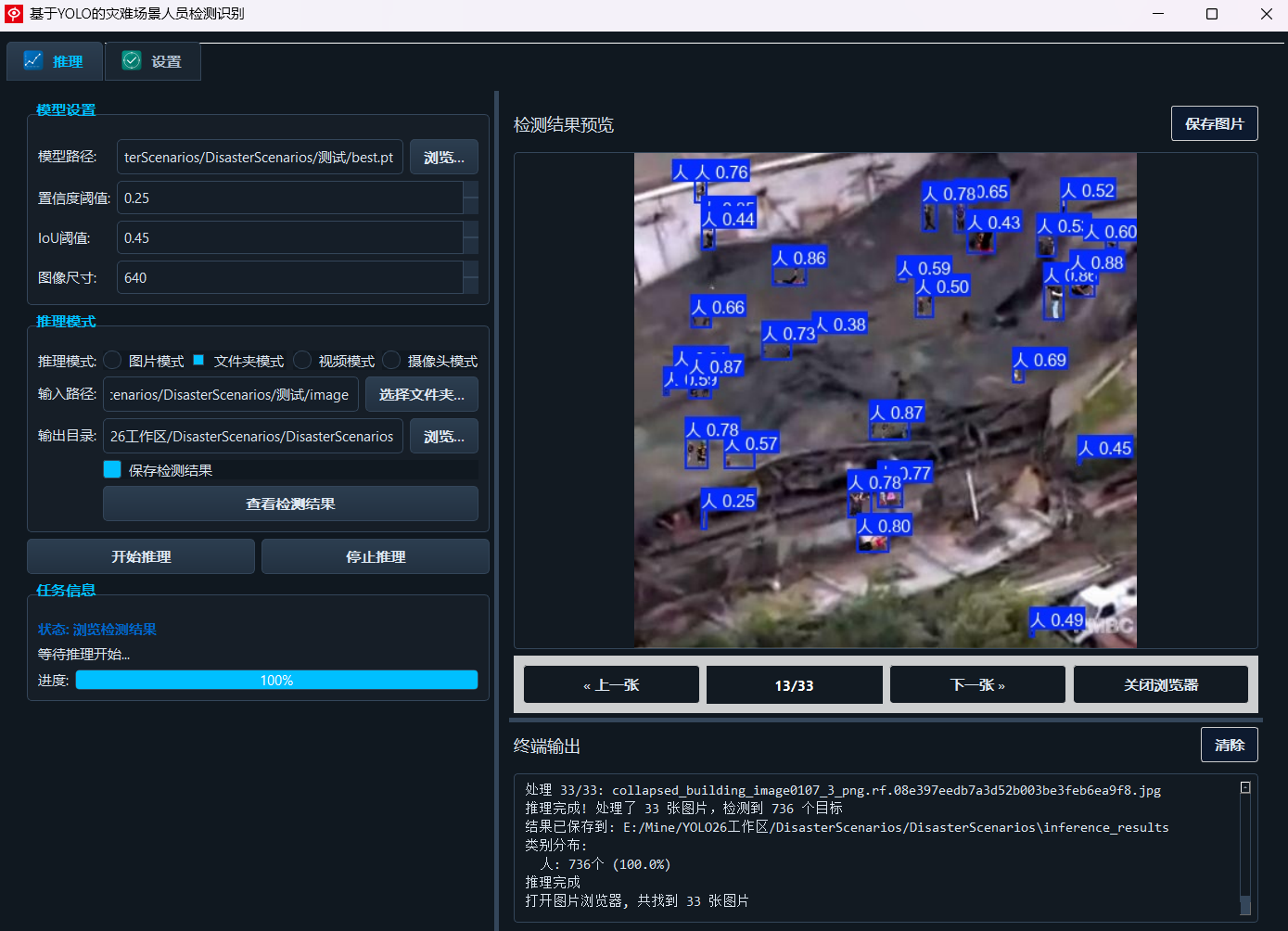Click detection label 人 0.45
Screen dimensions: 1288x931
[x=1105, y=448]
